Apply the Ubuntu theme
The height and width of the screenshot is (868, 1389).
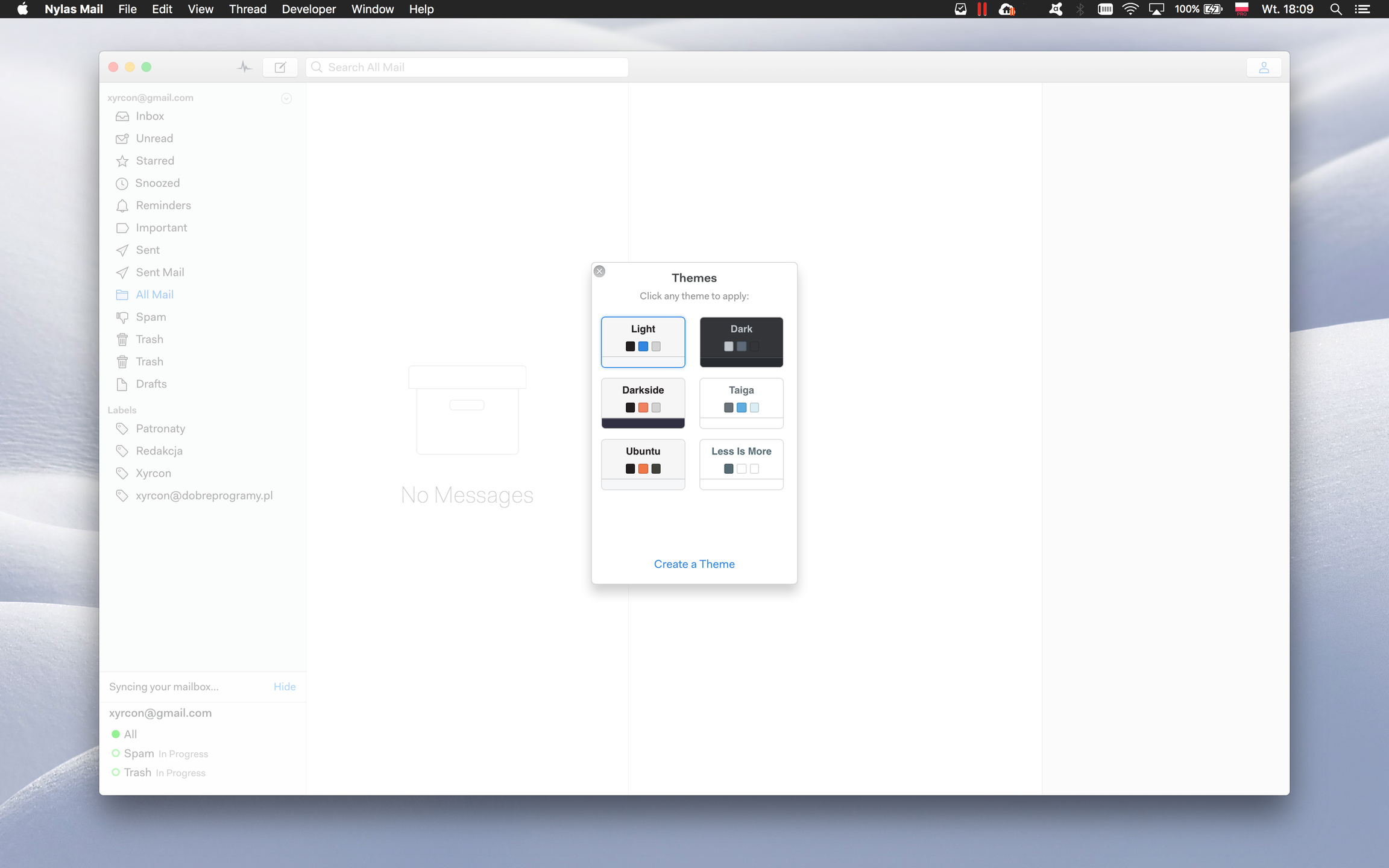(643, 464)
